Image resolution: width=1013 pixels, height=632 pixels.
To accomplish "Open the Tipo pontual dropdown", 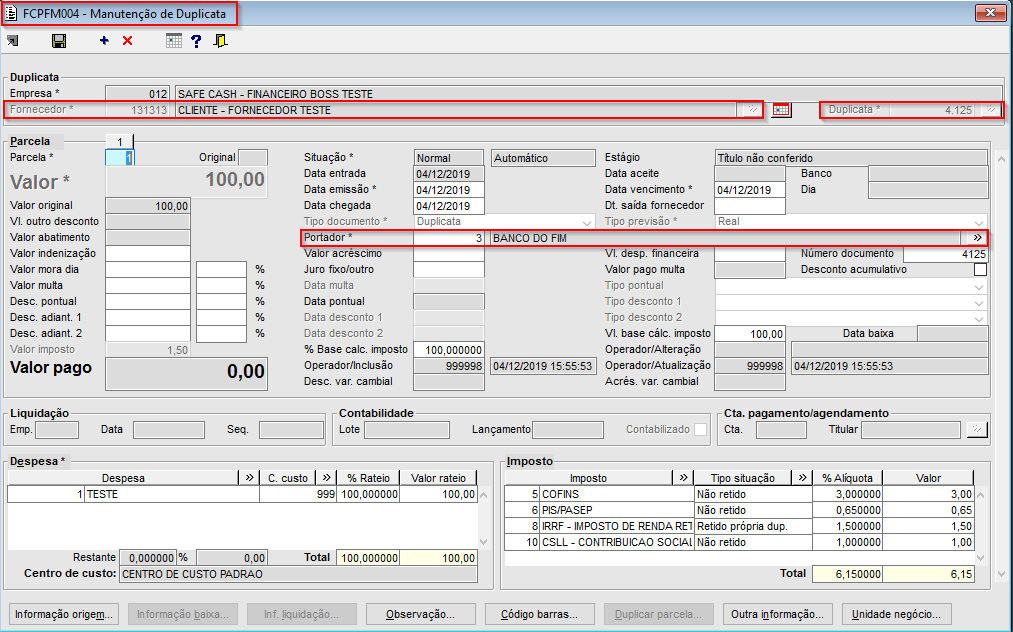I will click(x=979, y=286).
